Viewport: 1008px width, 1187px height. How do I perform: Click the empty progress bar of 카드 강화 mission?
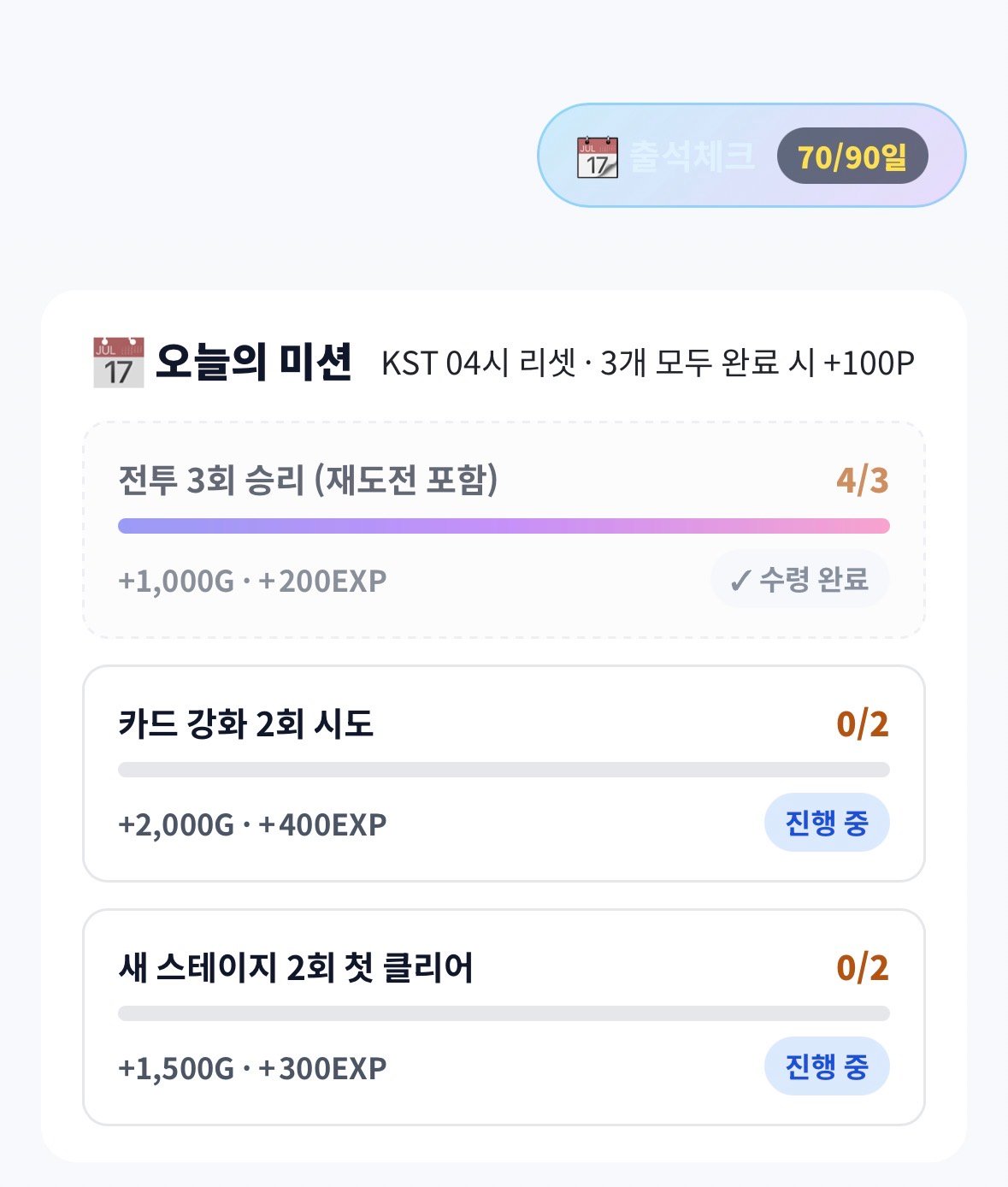pyautogui.click(x=504, y=770)
